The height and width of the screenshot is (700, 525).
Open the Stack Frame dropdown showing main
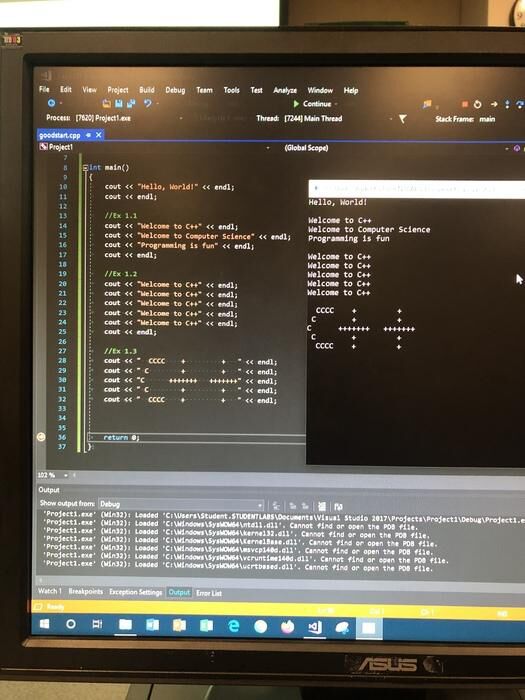click(501, 119)
